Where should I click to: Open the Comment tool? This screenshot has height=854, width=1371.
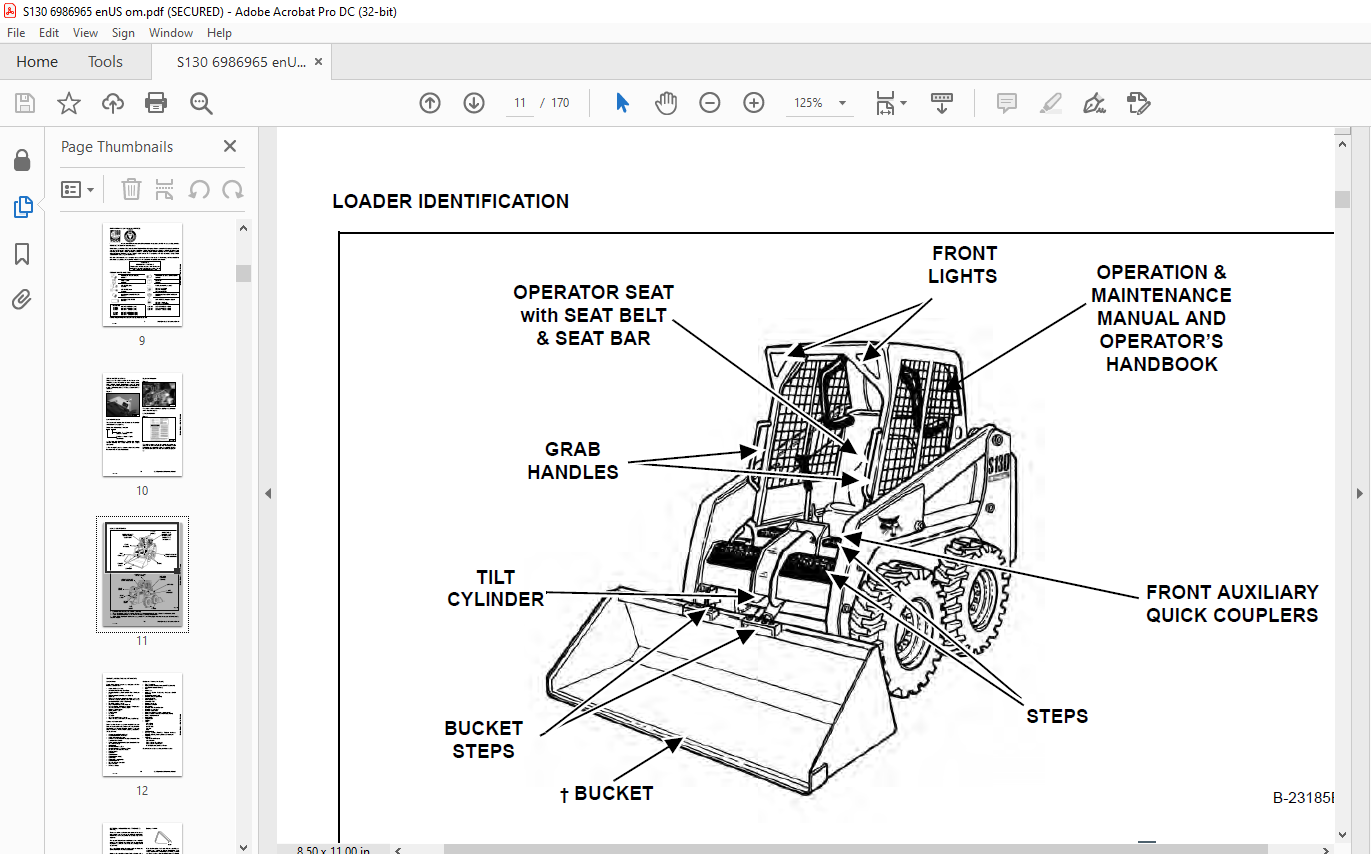[x=1006, y=103]
